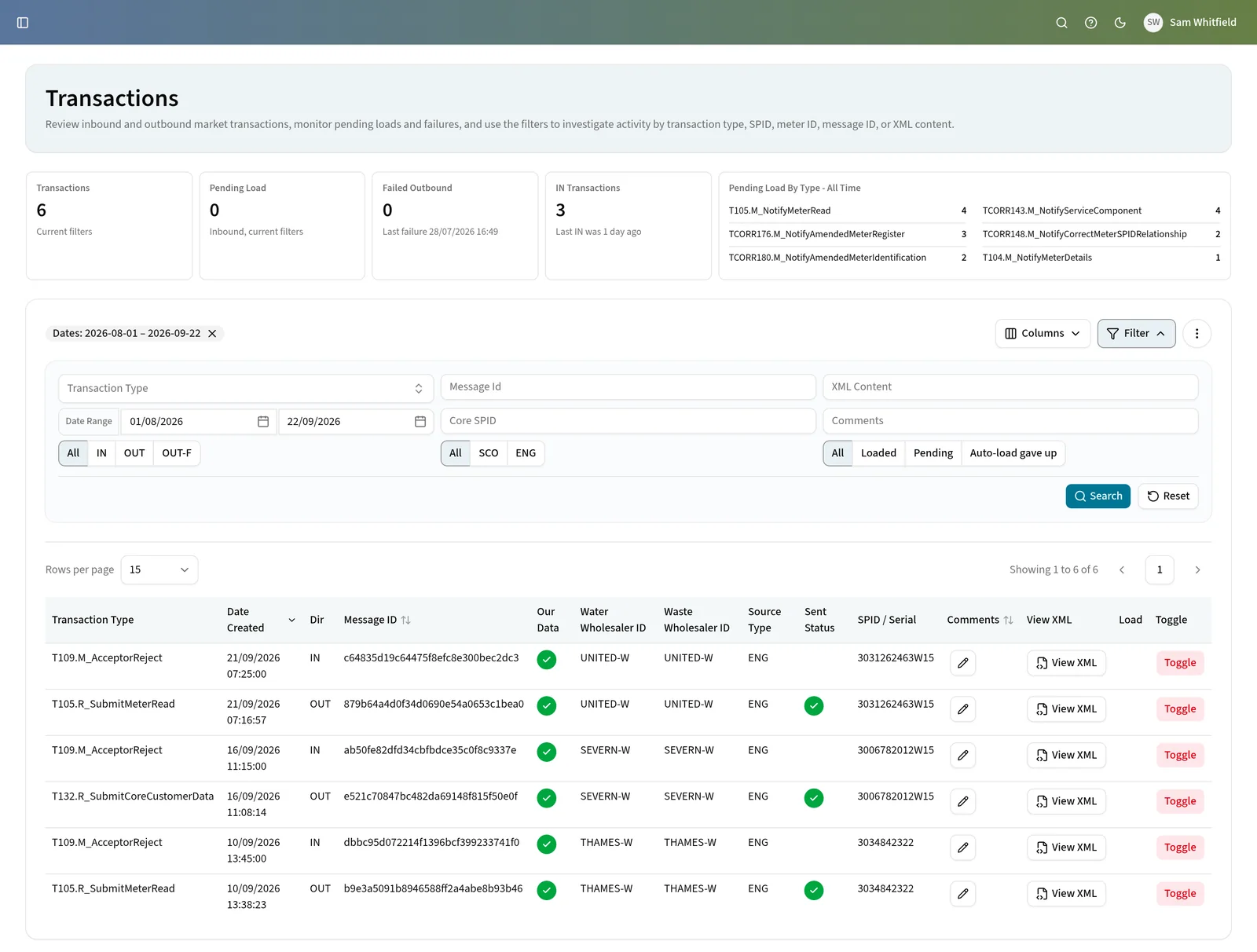Click the Source Type column header
The height and width of the screenshot is (952, 1257).
[764, 621]
